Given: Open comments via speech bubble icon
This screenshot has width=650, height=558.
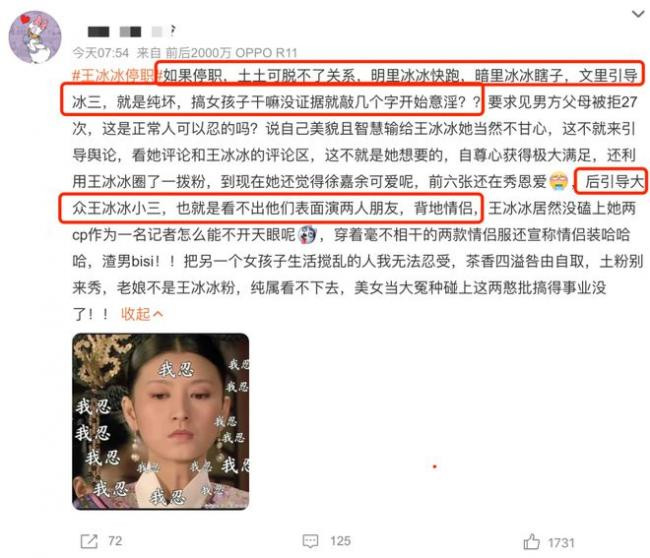Looking at the screenshot, I should tap(310, 541).
